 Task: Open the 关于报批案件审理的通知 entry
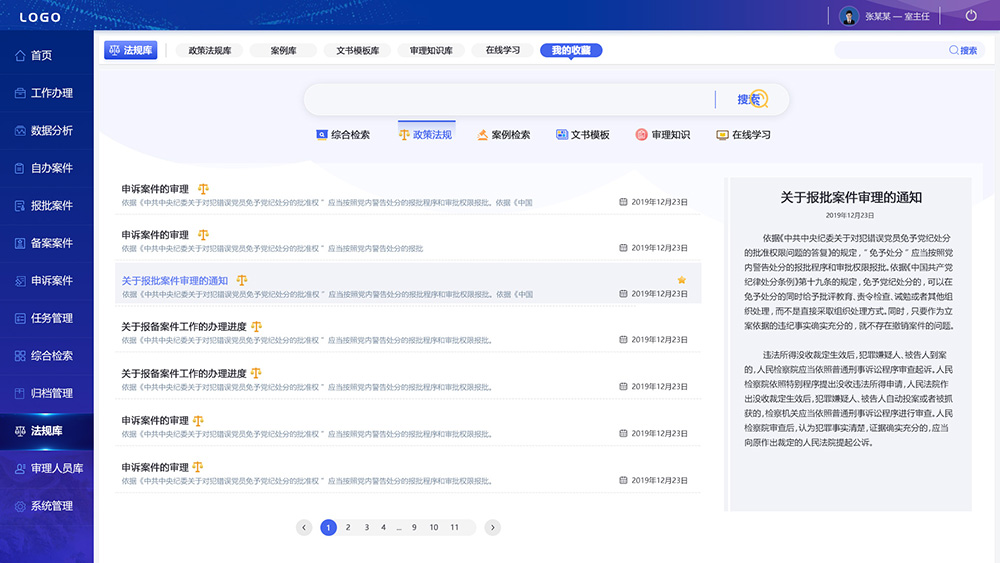(x=175, y=281)
